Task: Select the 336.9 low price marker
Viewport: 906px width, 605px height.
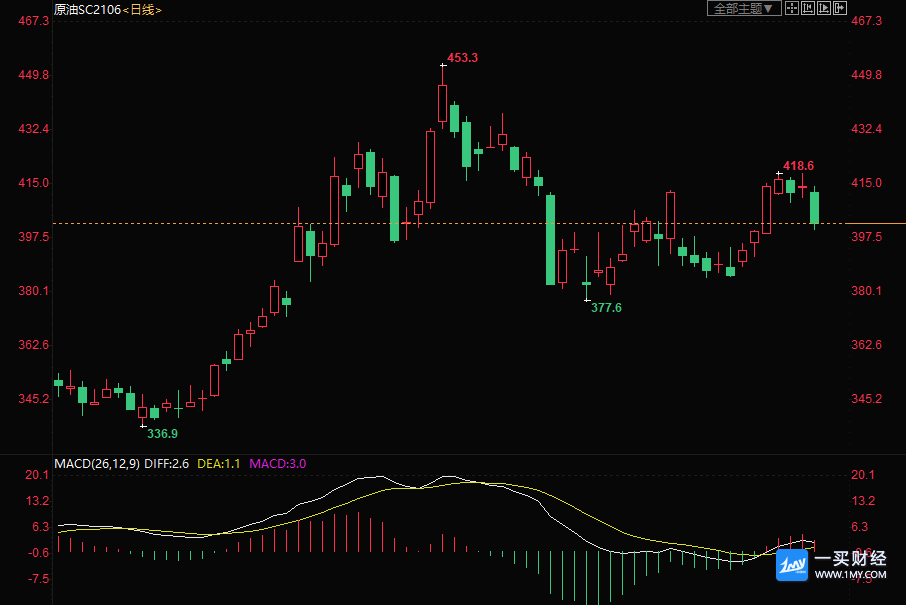Action: coord(162,433)
